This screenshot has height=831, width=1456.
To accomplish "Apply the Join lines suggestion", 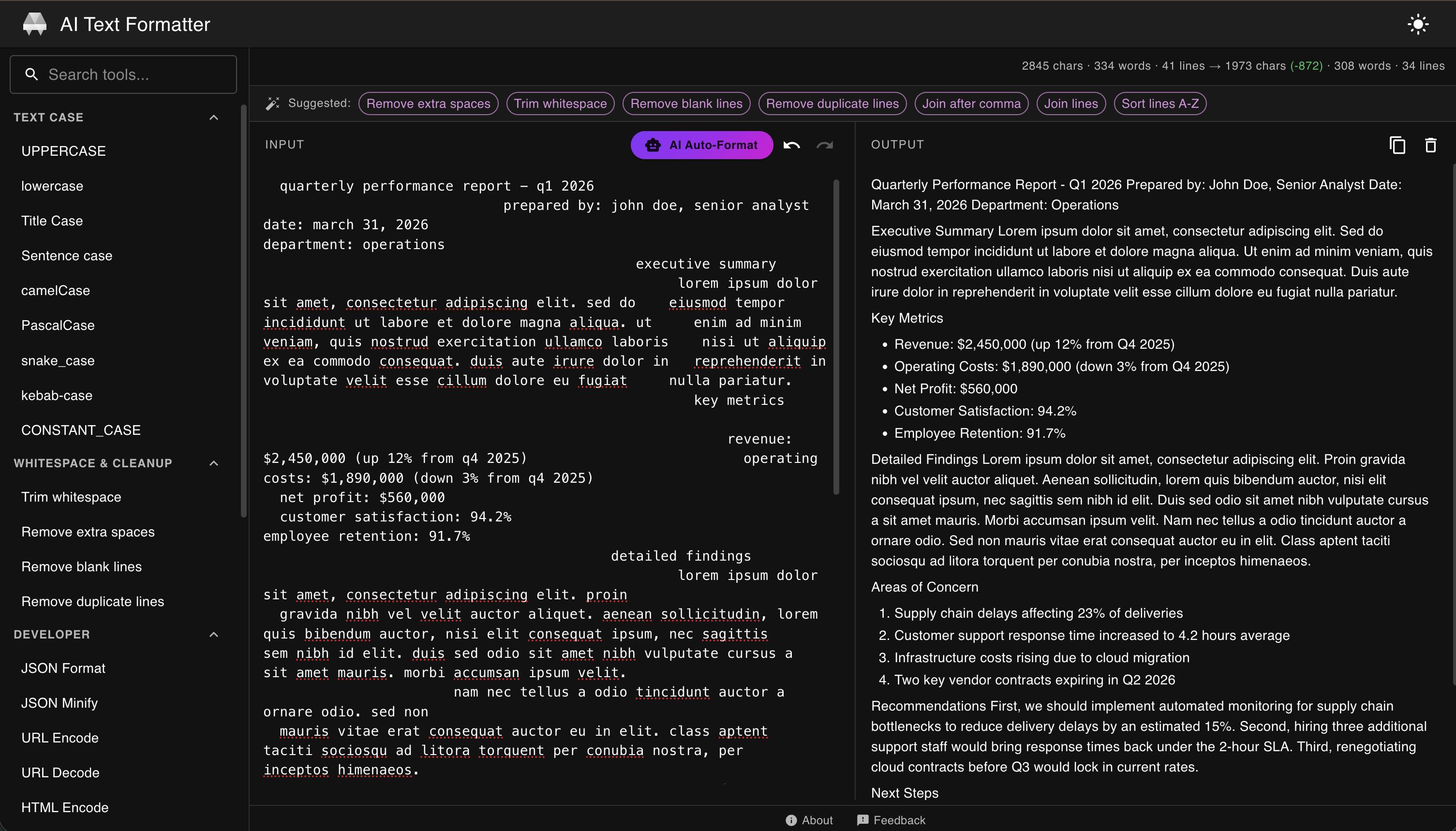I will (1071, 104).
